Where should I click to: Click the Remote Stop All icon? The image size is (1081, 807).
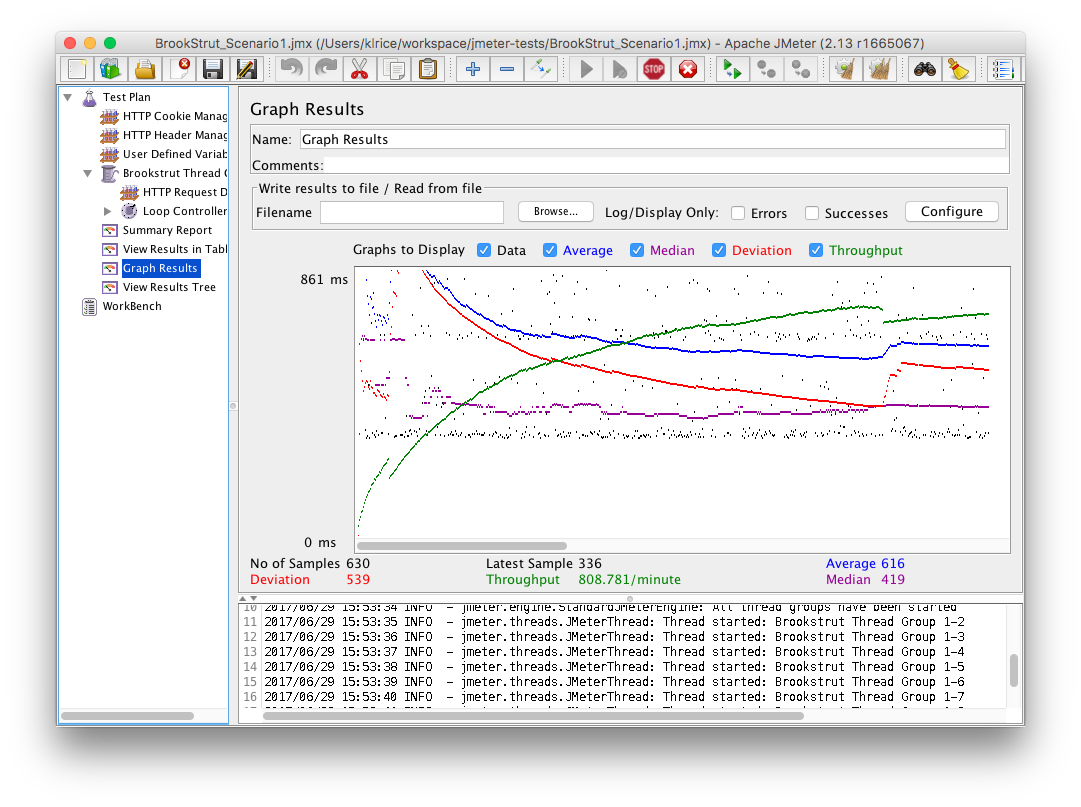[x=766, y=69]
